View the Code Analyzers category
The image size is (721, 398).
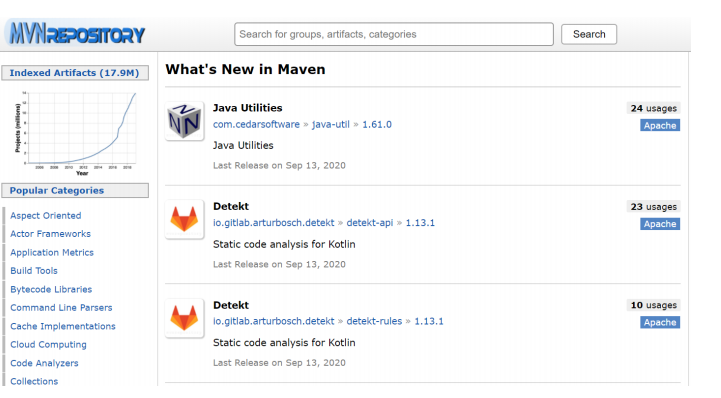44,363
